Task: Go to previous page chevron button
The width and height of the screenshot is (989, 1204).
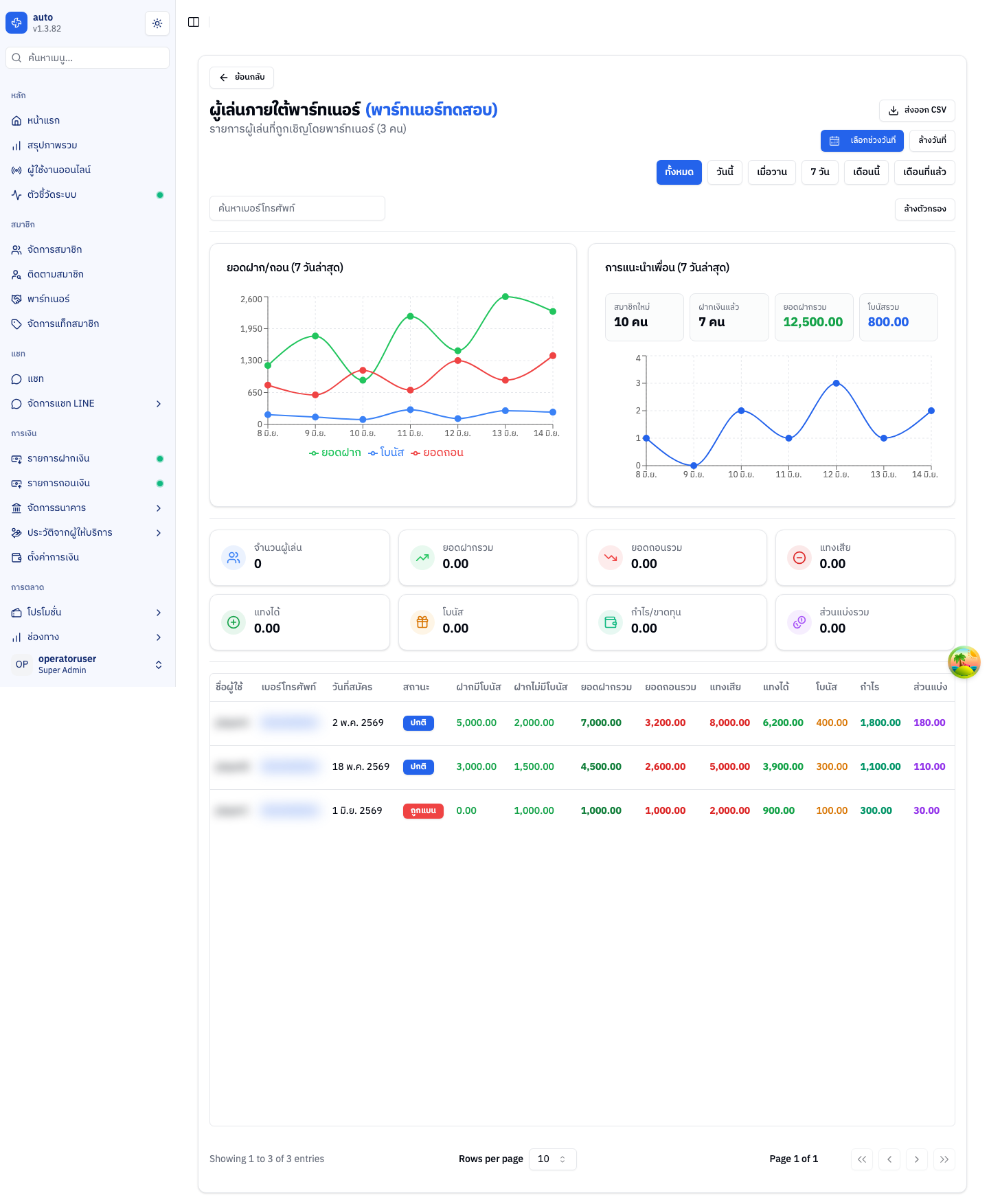Action: point(889,1159)
